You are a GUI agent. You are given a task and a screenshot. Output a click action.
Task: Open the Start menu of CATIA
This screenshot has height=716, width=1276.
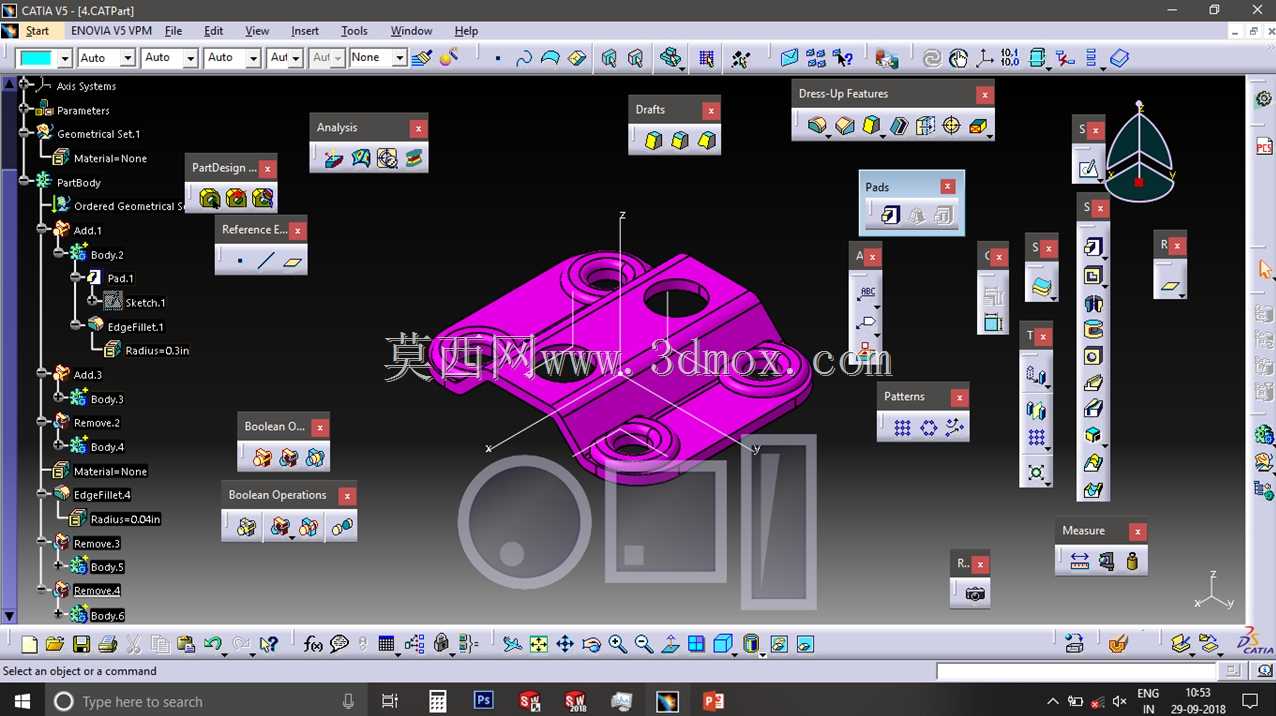pos(37,31)
